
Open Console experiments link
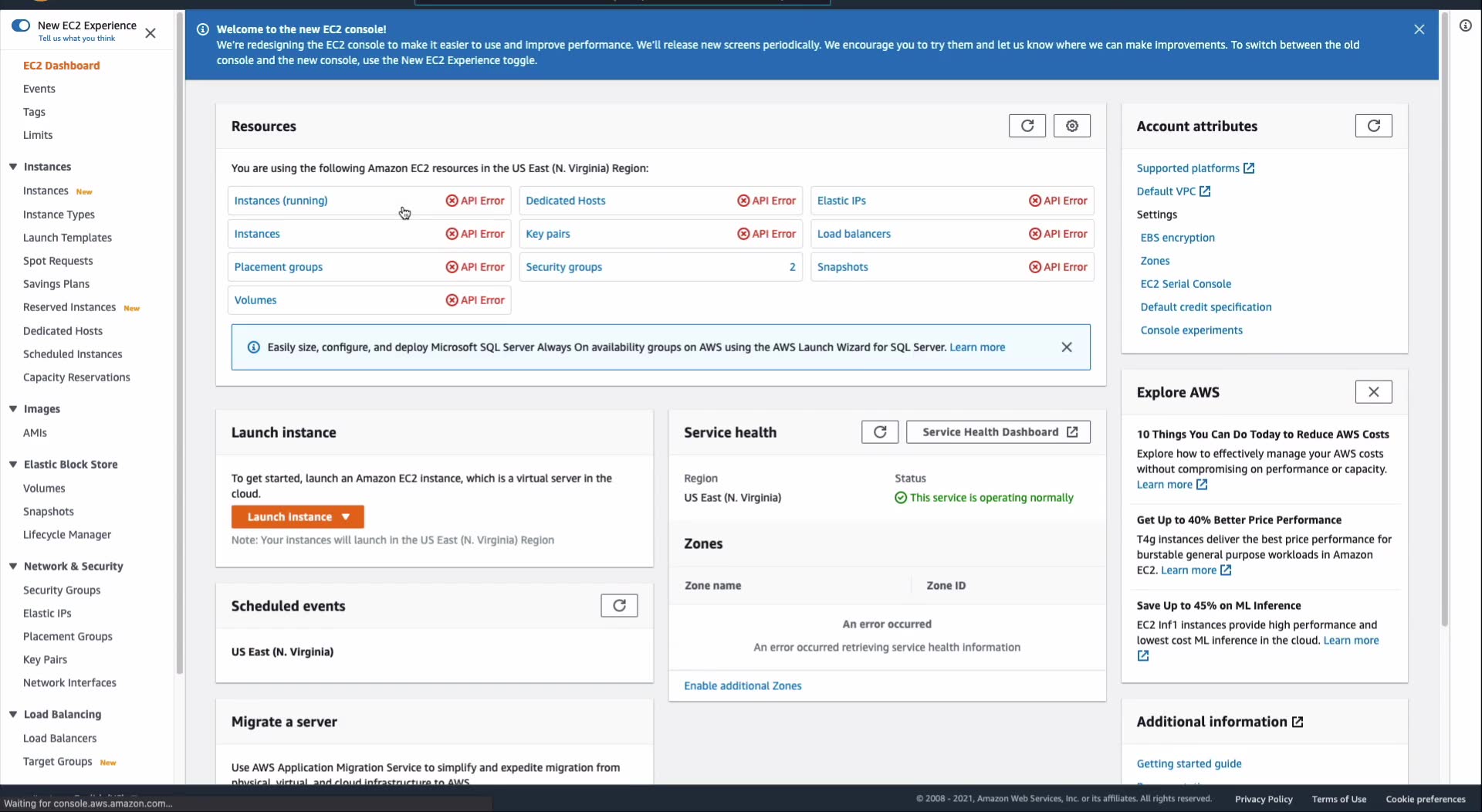[1192, 330]
